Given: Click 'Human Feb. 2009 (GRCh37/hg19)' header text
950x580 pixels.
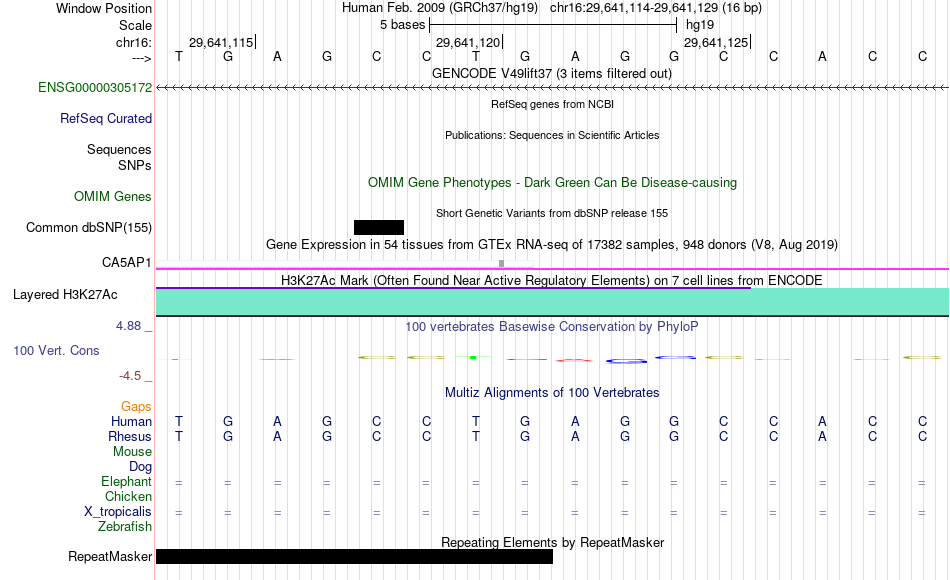Looking at the screenshot, I should point(440,8).
